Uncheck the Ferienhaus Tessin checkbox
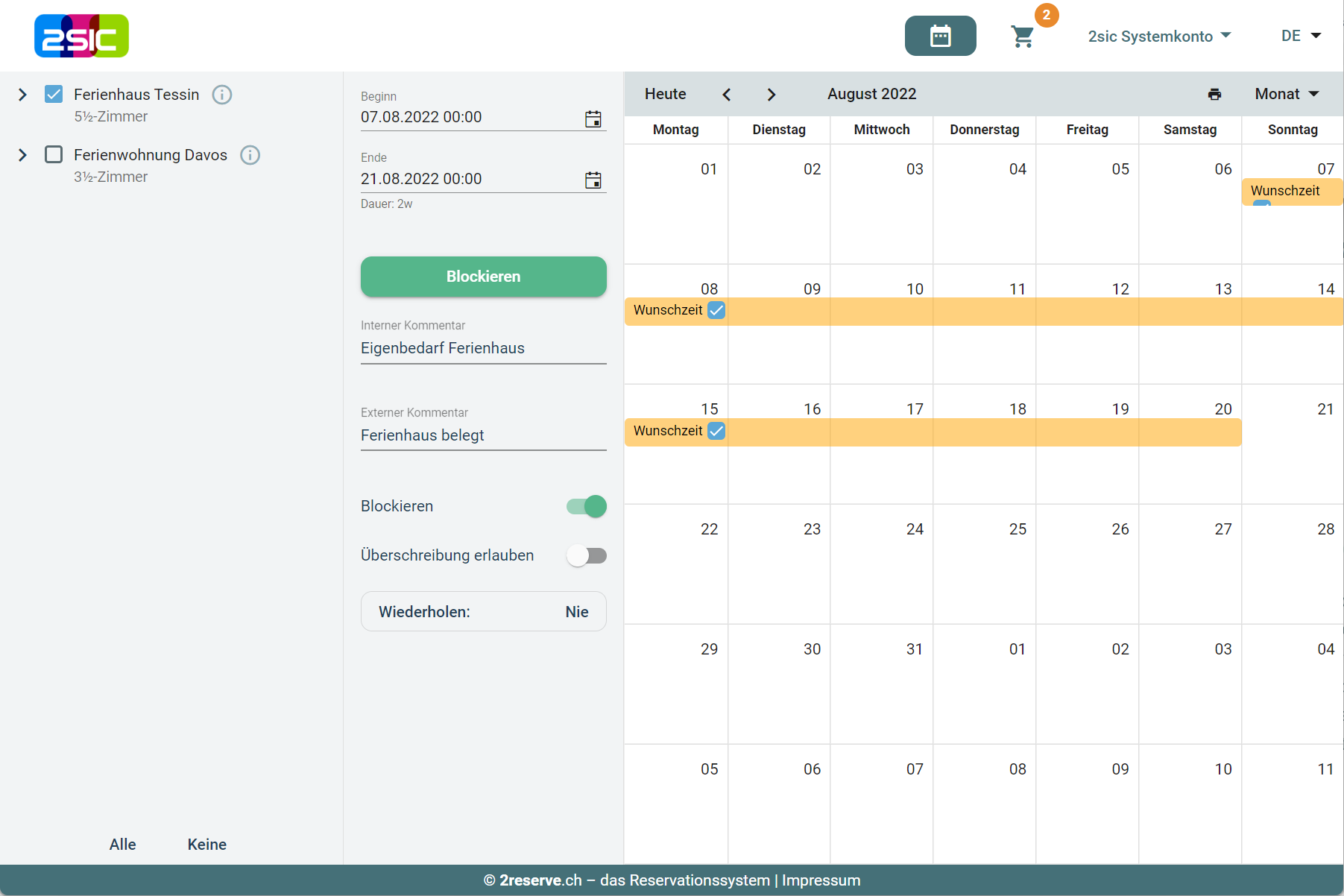The image size is (1344, 896). [54, 94]
